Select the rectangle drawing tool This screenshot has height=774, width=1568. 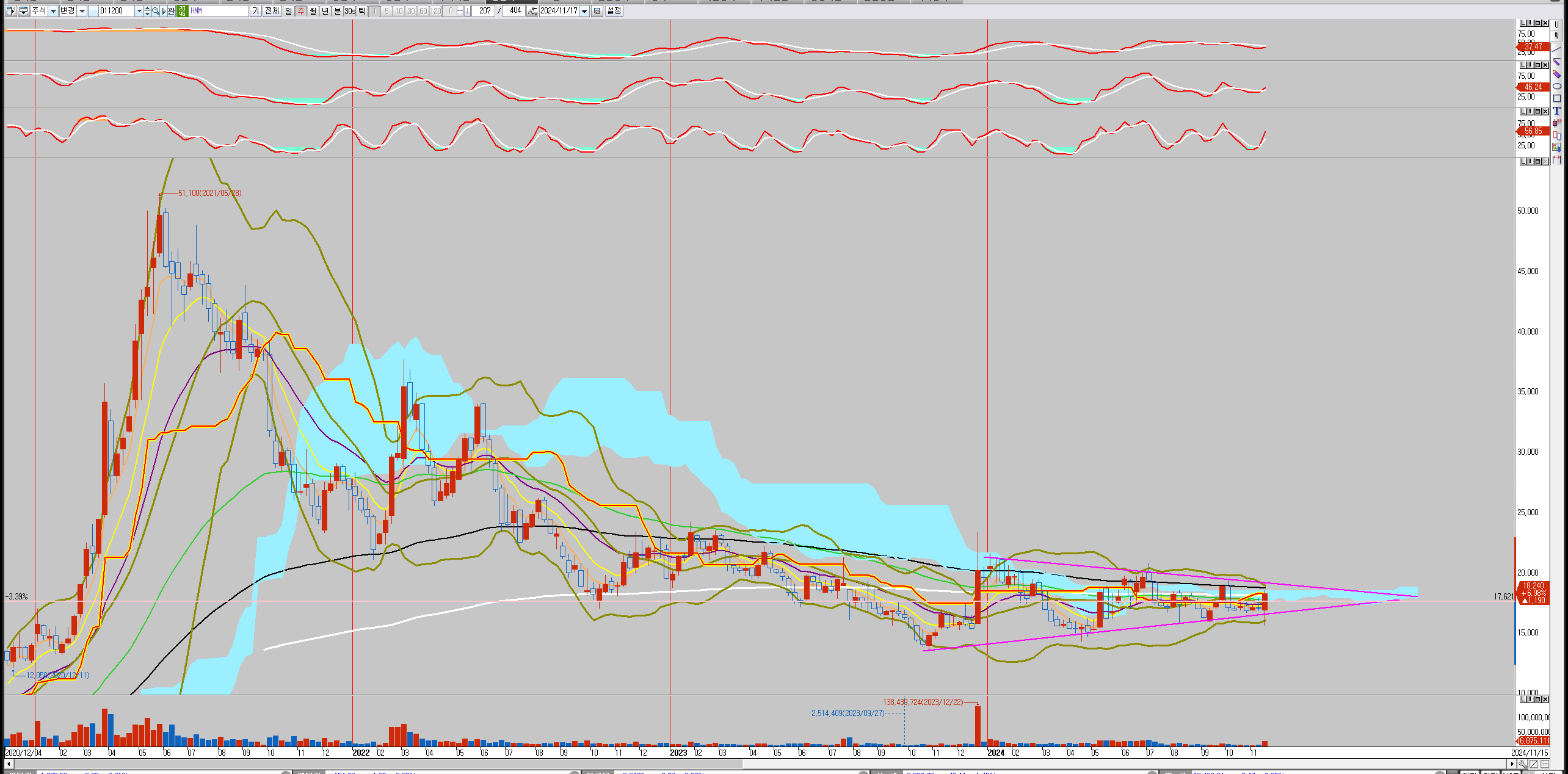1556,98
